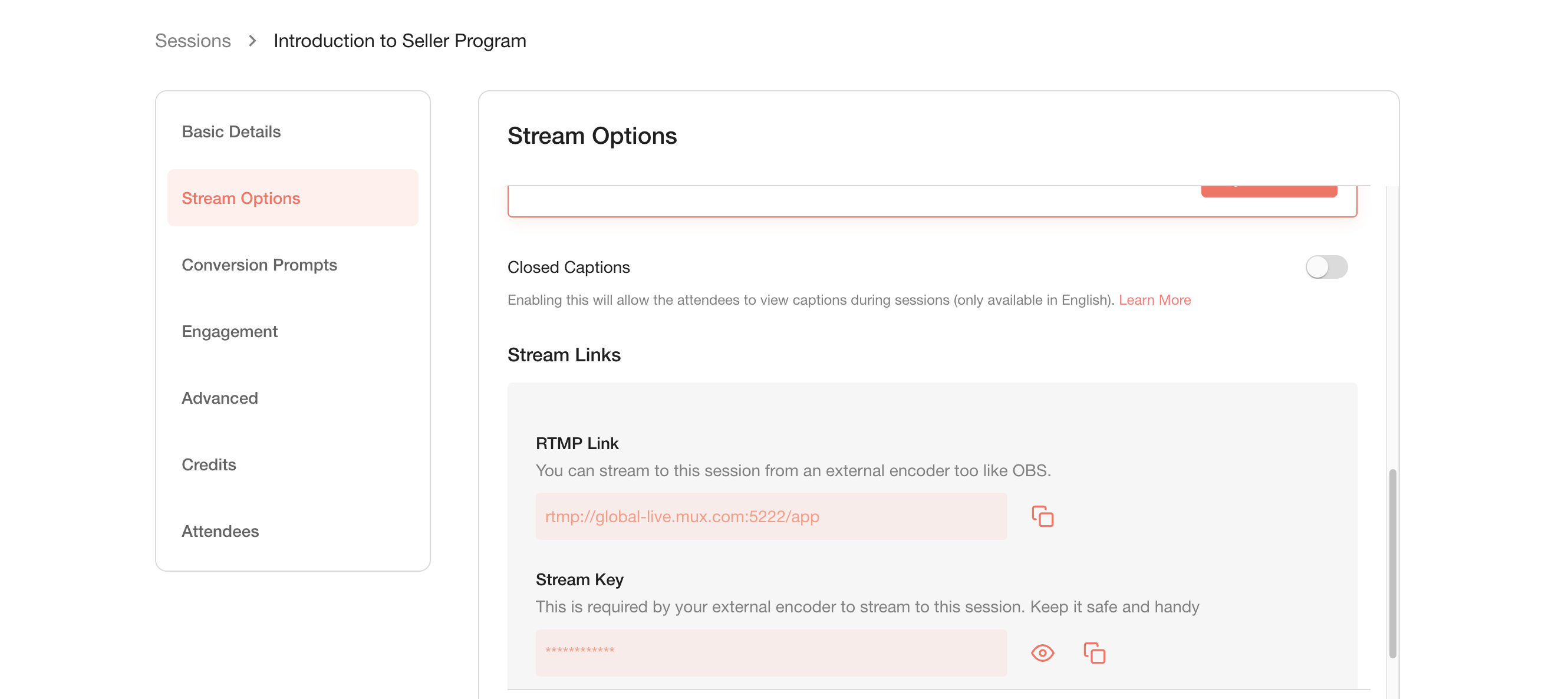Click the RTMP Link label
Viewport: 1568px width, 699px height.
pyautogui.click(x=577, y=443)
